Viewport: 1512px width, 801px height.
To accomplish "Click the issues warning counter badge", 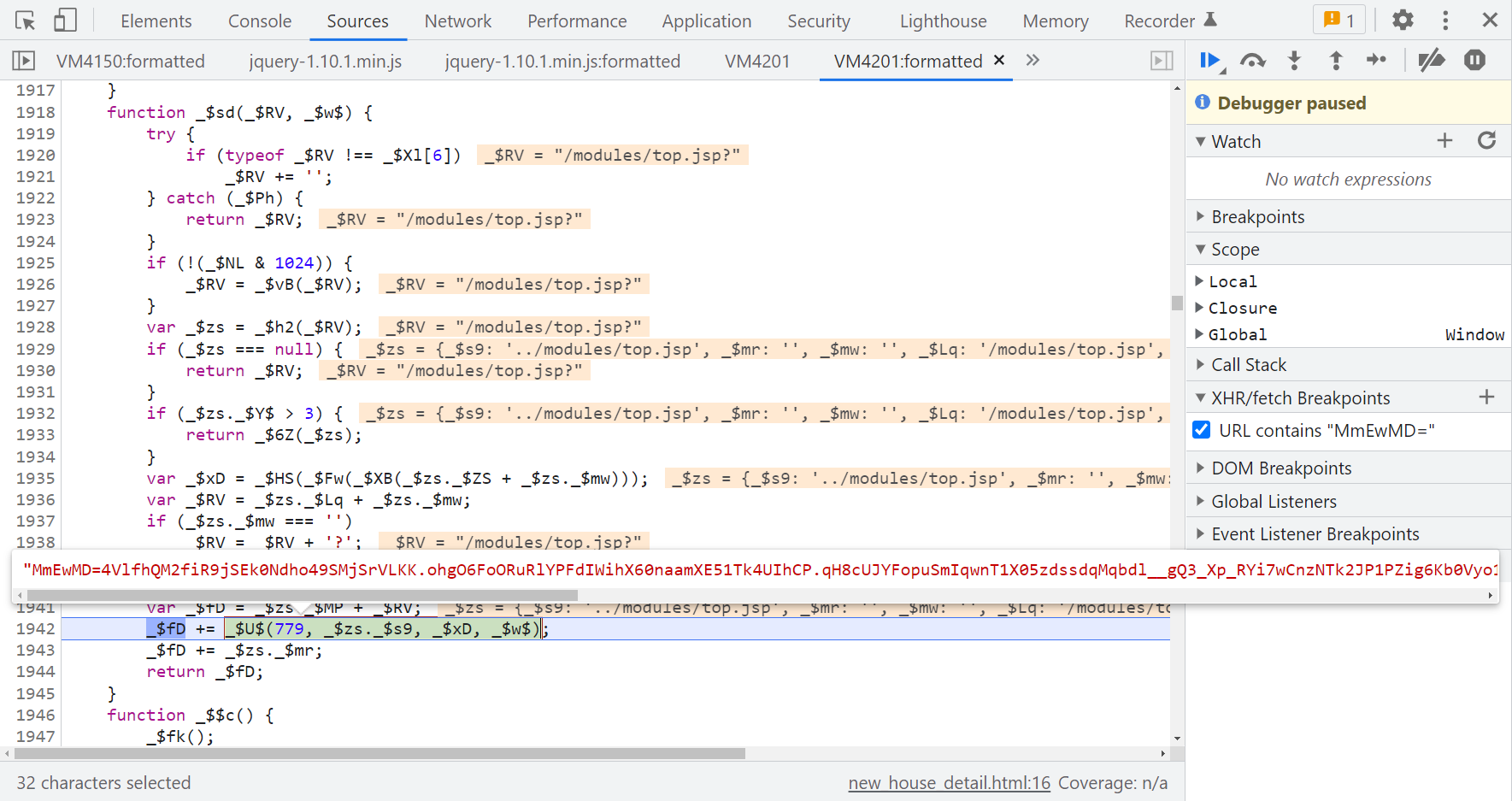I will click(1338, 20).
